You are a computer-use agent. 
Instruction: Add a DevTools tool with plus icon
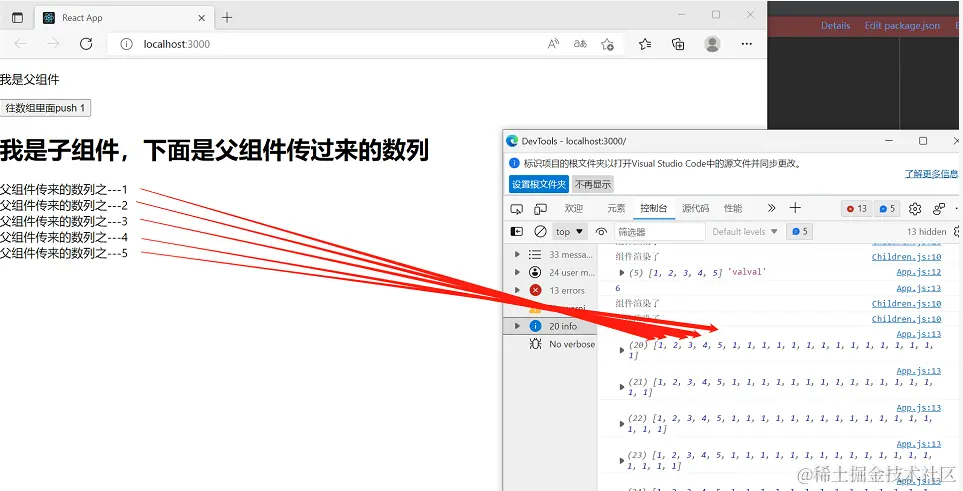795,208
